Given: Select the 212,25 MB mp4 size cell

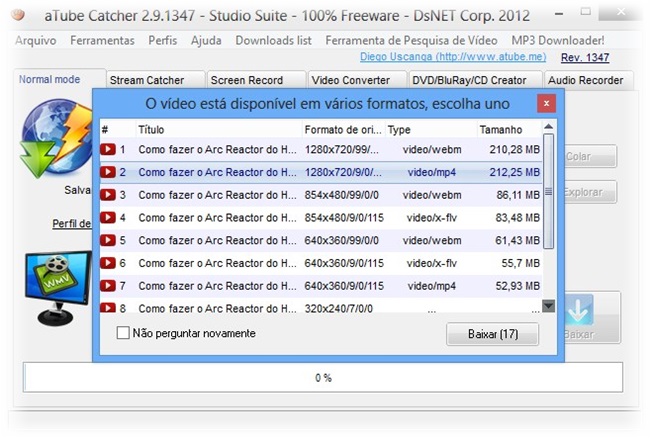Looking at the screenshot, I should click(x=514, y=172).
